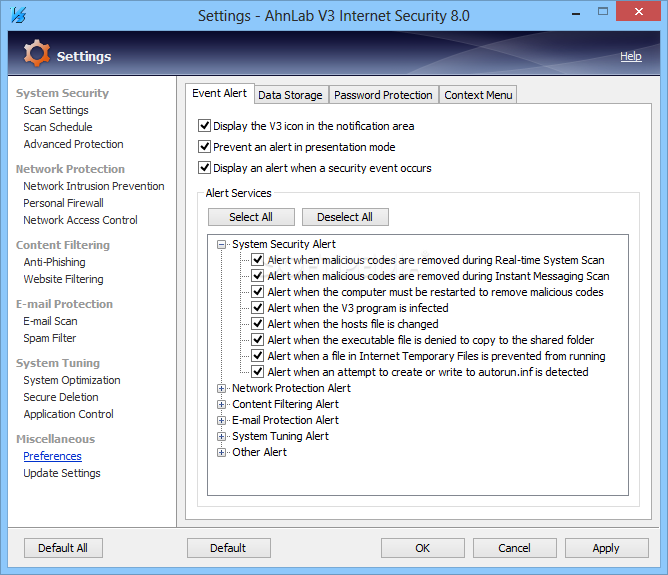The width and height of the screenshot is (668, 575).
Task: Click the AhnLab V3 title bar icon
Action: pyautogui.click(x=18, y=15)
